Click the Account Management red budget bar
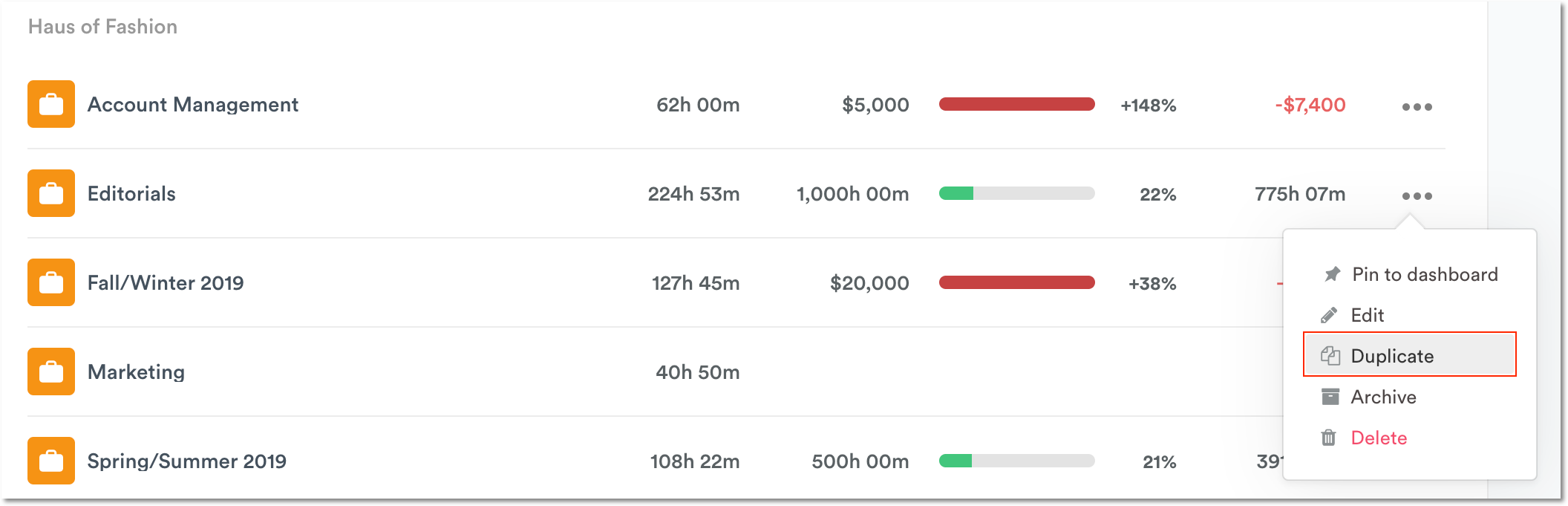 pos(1016,104)
